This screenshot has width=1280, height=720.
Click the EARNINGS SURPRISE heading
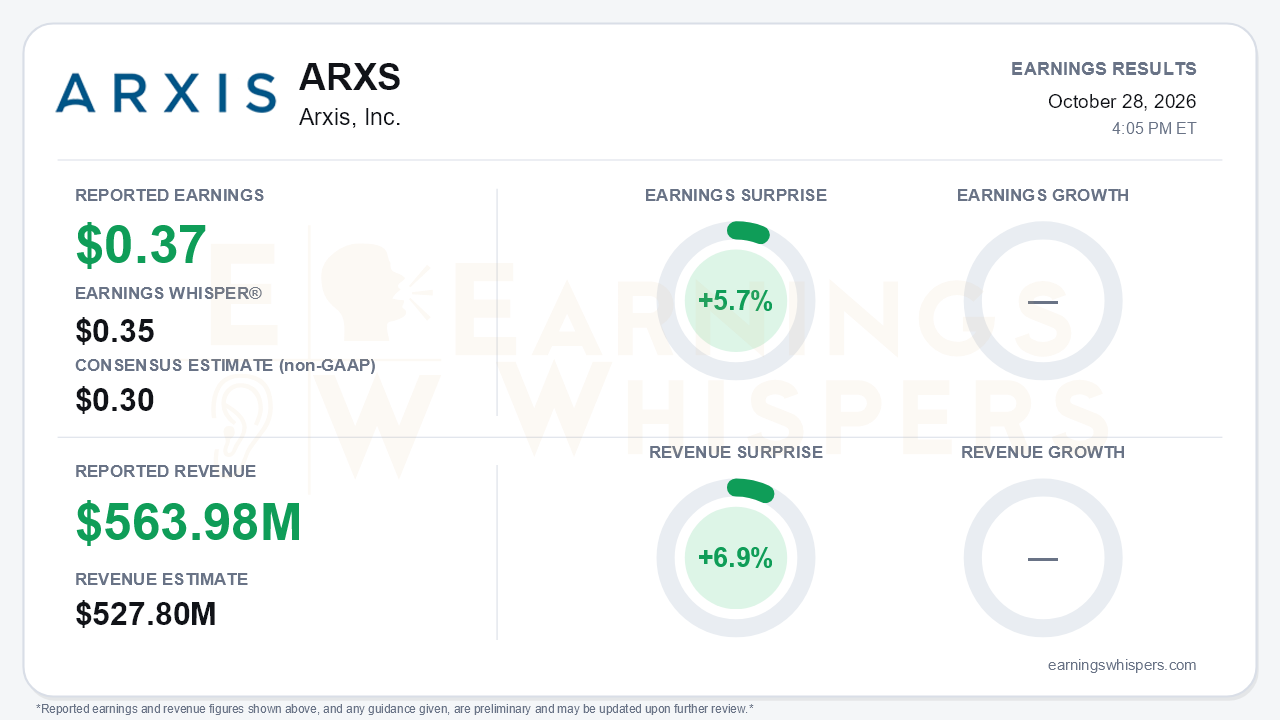736,195
